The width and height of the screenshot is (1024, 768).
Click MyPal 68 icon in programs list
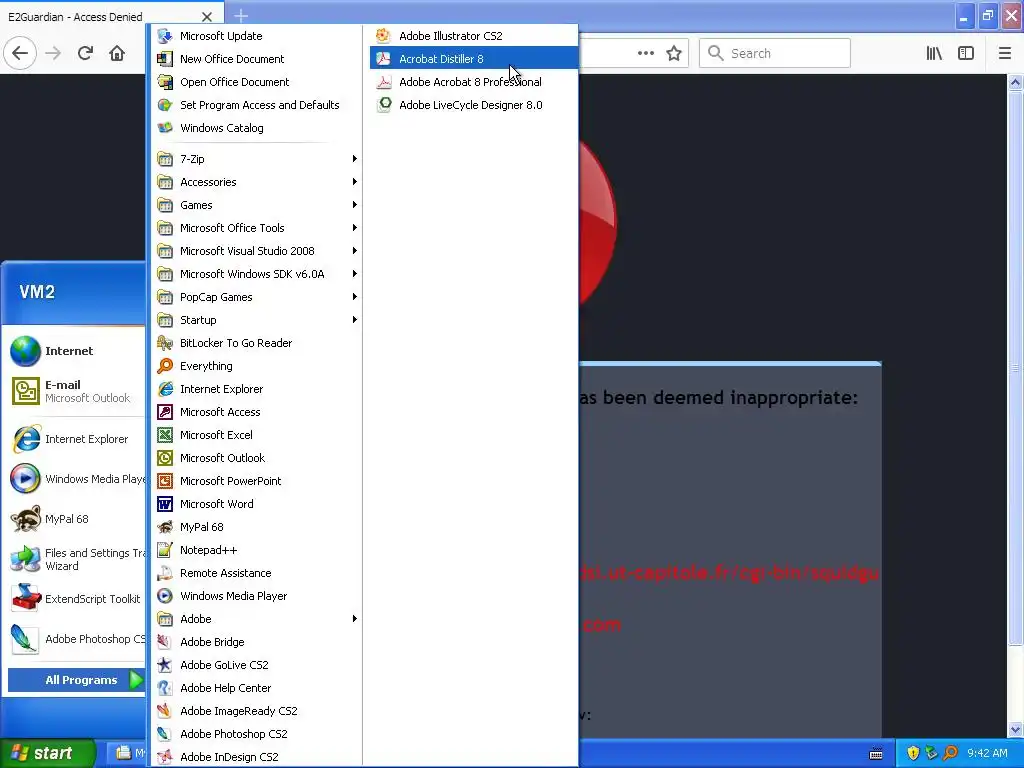[165, 527]
